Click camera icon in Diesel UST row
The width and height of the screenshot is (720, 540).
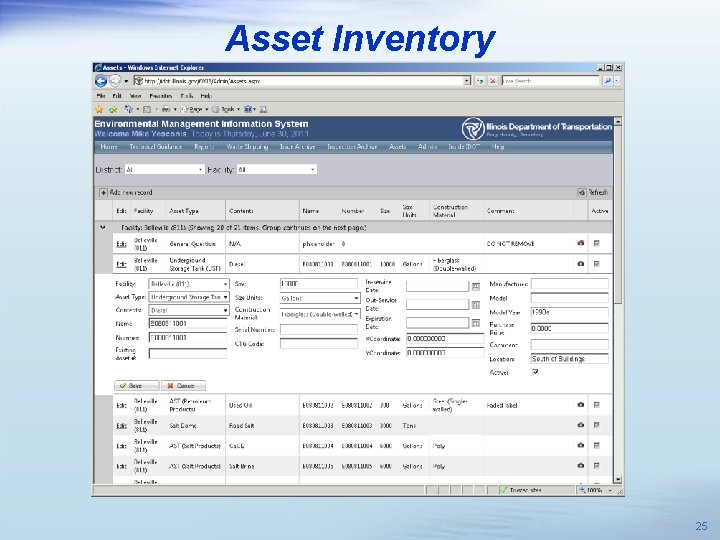tap(581, 264)
